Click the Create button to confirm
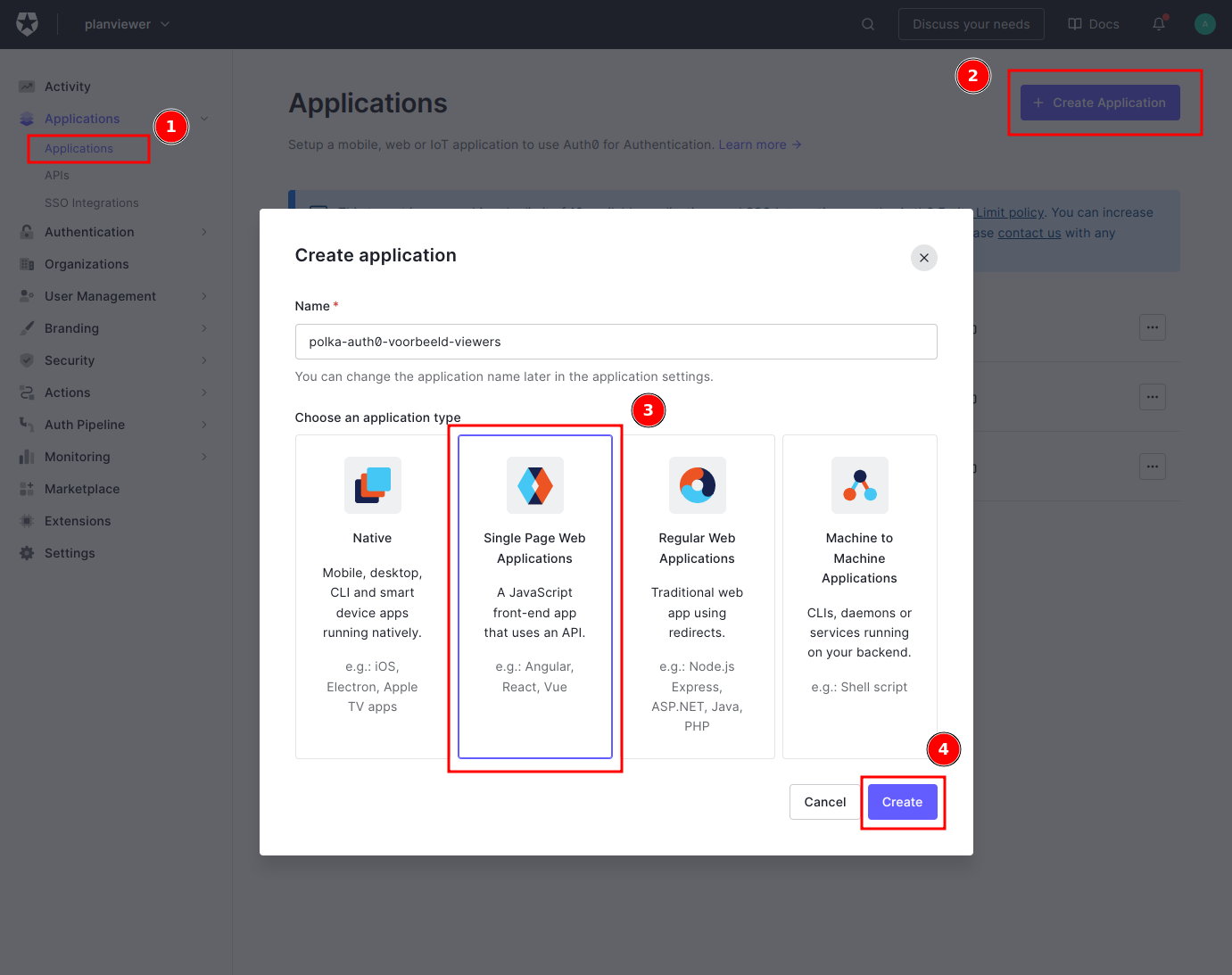1232x975 pixels. [x=902, y=801]
